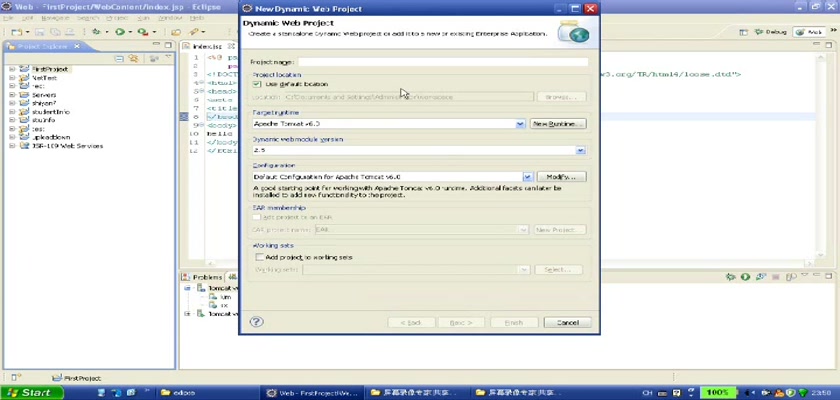Viewport: 840px width, 400px height.
Task: Select the Problems tab in bottom panel
Action: (x=203, y=277)
